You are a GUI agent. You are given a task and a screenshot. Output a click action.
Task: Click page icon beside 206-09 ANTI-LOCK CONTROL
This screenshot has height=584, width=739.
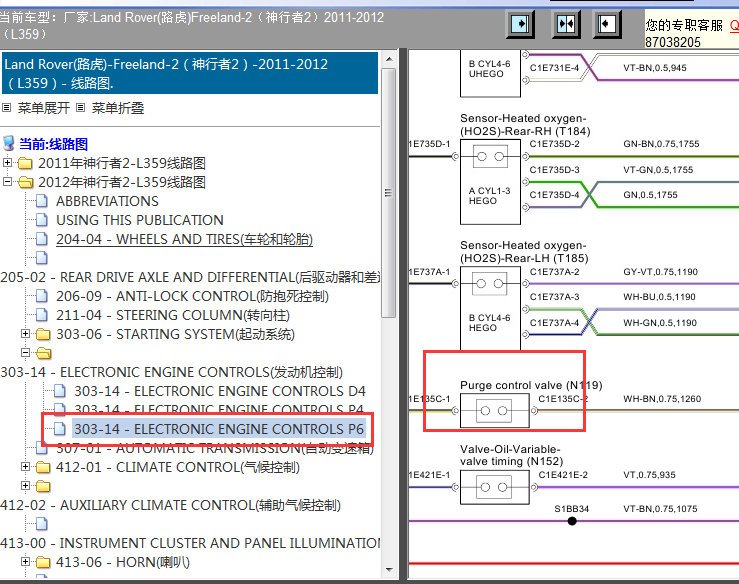[42, 296]
